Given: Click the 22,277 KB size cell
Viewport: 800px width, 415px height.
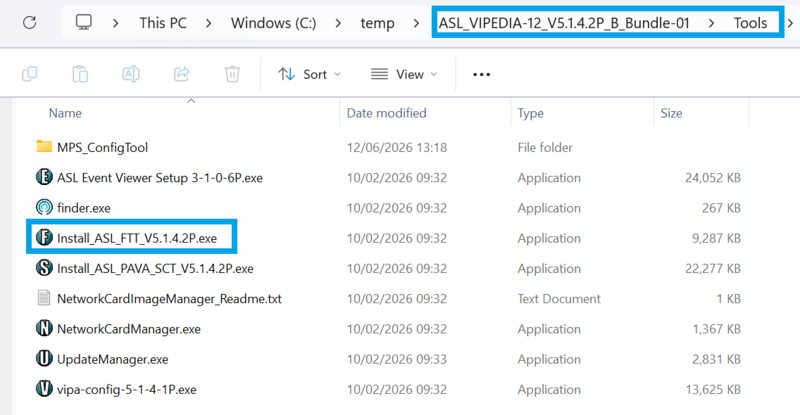Looking at the screenshot, I should [x=713, y=268].
